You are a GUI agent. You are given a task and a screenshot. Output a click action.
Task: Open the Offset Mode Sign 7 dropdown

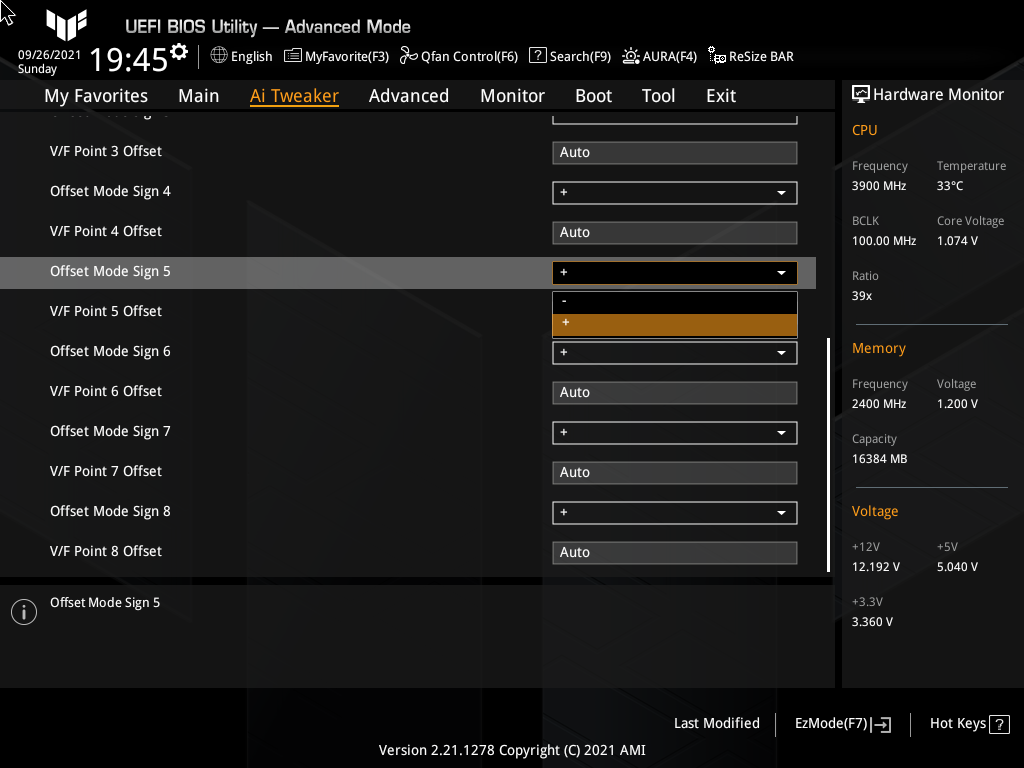(x=674, y=432)
